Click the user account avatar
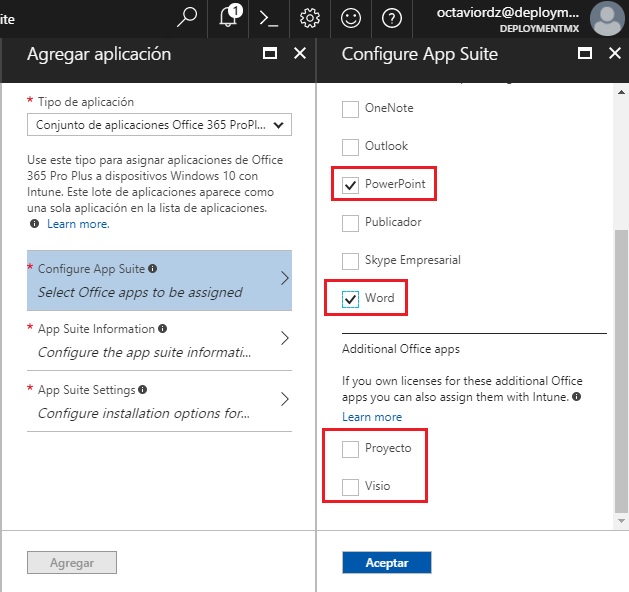Viewport: 629px width, 592px height. coord(607,18)
